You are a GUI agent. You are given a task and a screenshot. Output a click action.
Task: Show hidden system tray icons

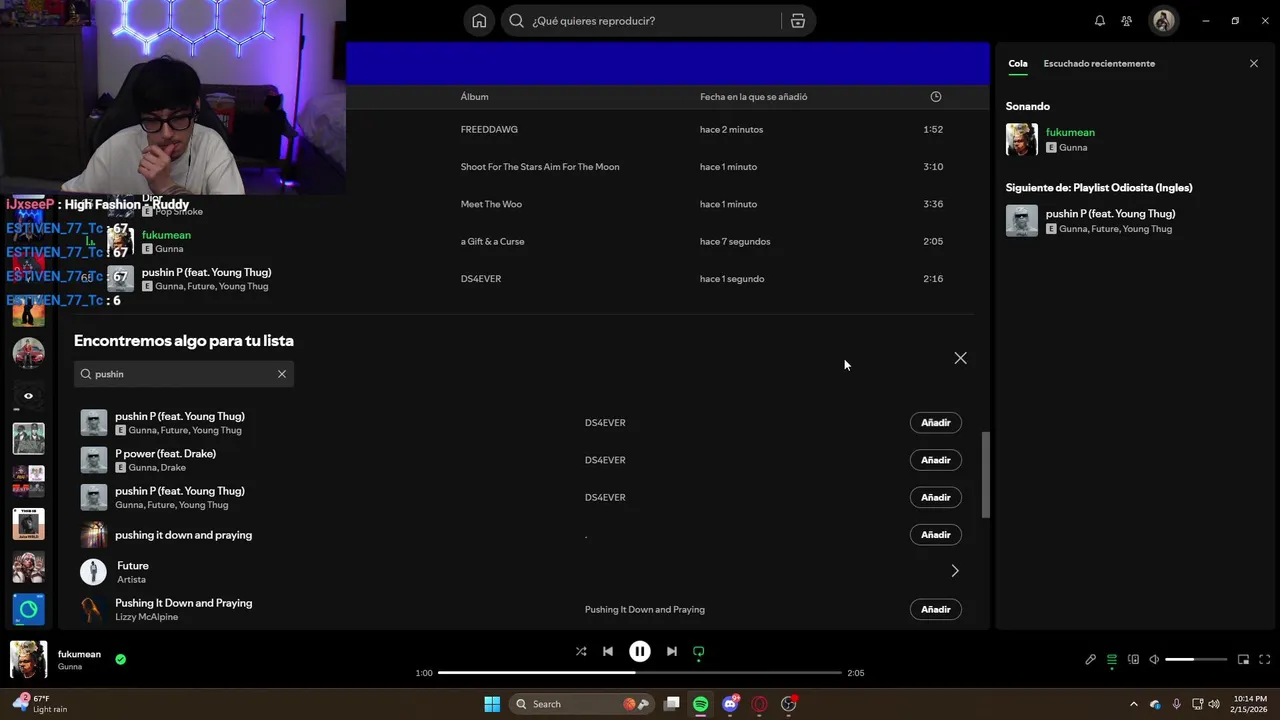pyautogui.click(x=1134, y=704)
